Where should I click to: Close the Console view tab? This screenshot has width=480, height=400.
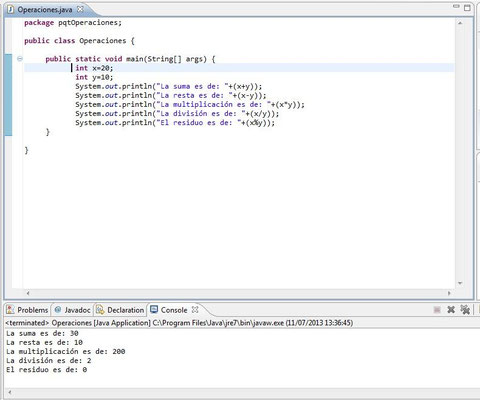(195, 310)
